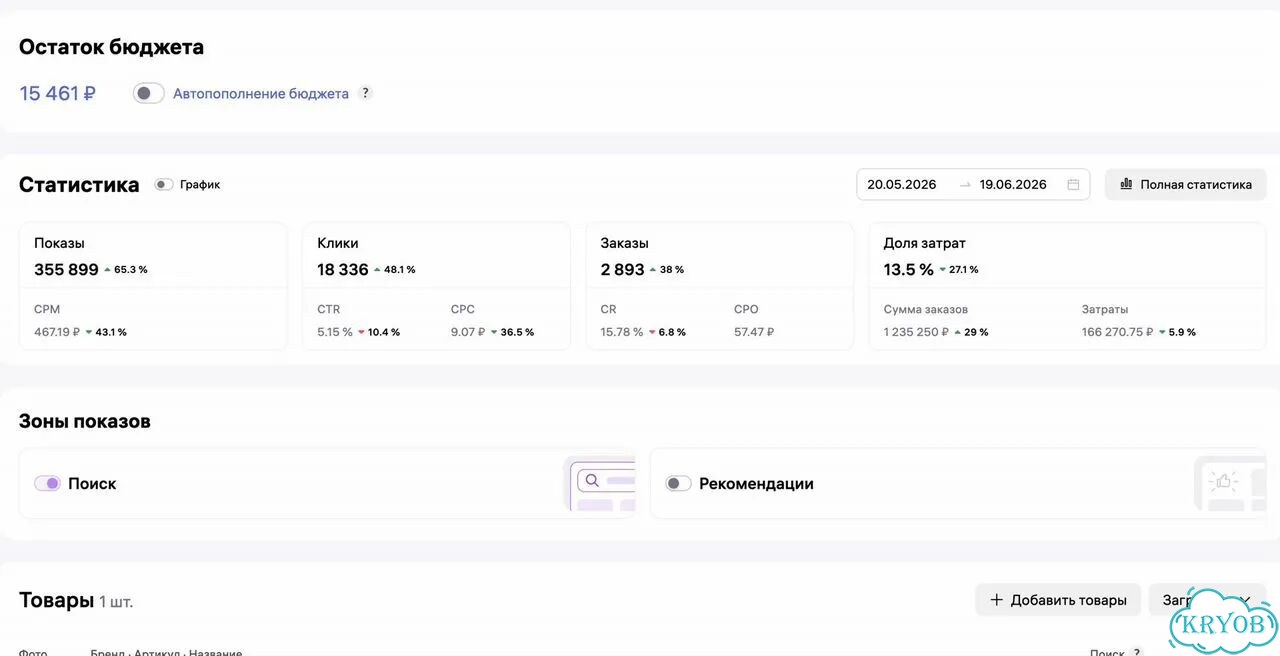Open the calendar icon in date range
This screenshot has width=1280, height=656.
(x=1073, y=184)
